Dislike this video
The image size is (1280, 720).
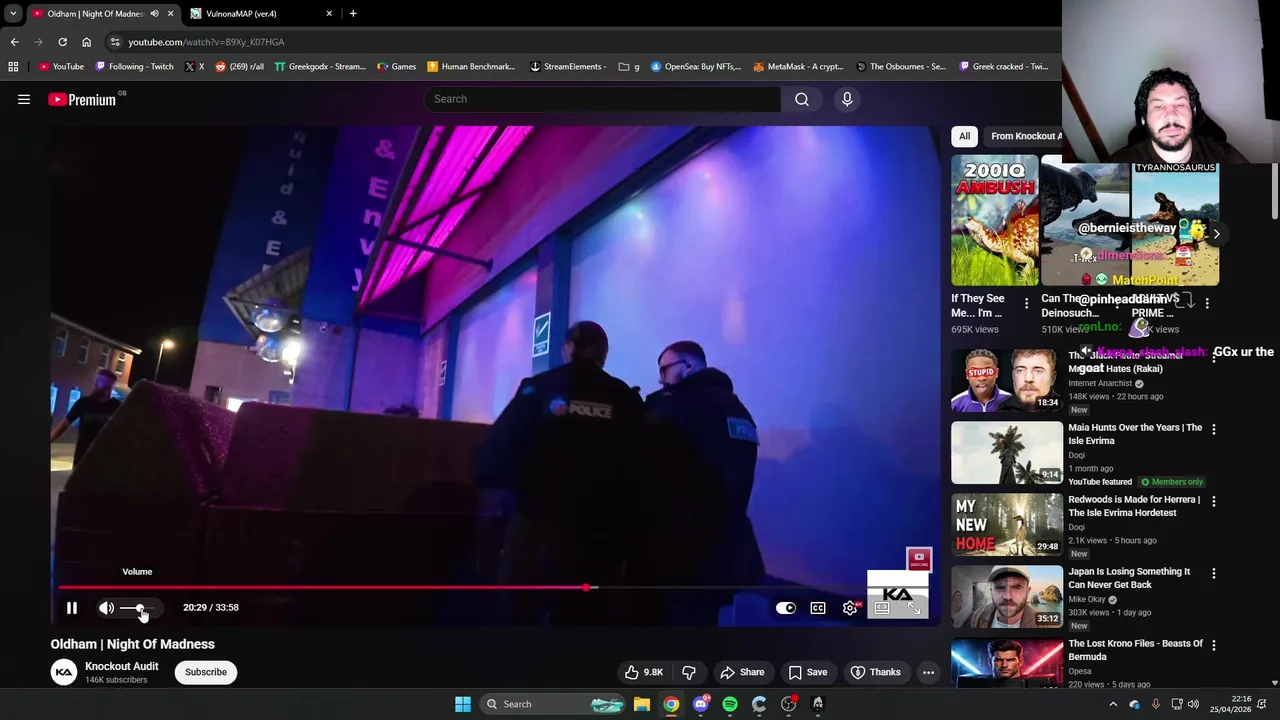[688, 672]
